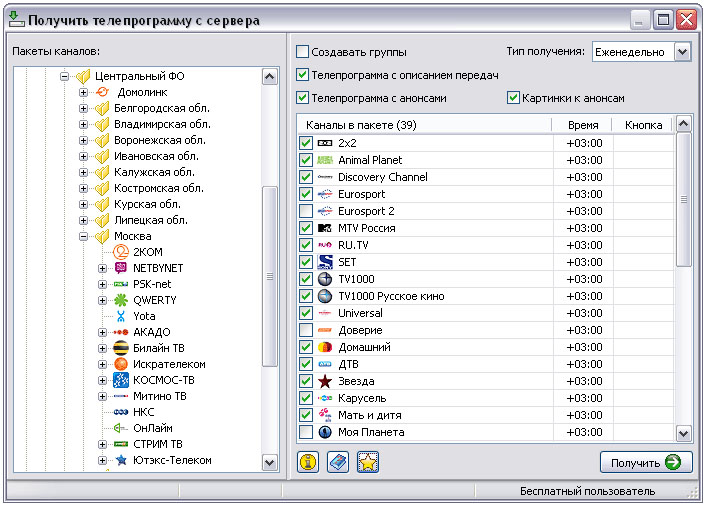Expand the Митино ТВ node
Image resolution: width=705 pixels, height=505 pixels.
pyautogui.click(x=103, y=396)
